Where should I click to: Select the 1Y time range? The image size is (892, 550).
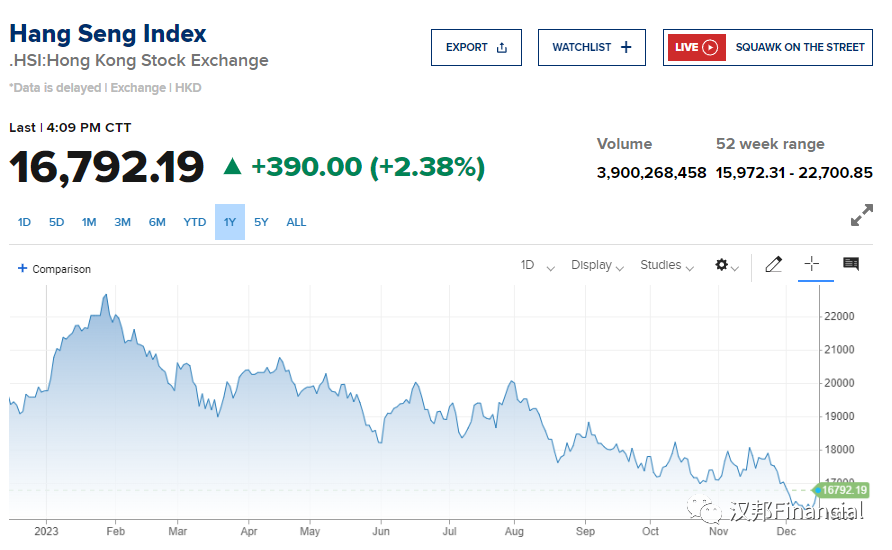coord(230,222)
